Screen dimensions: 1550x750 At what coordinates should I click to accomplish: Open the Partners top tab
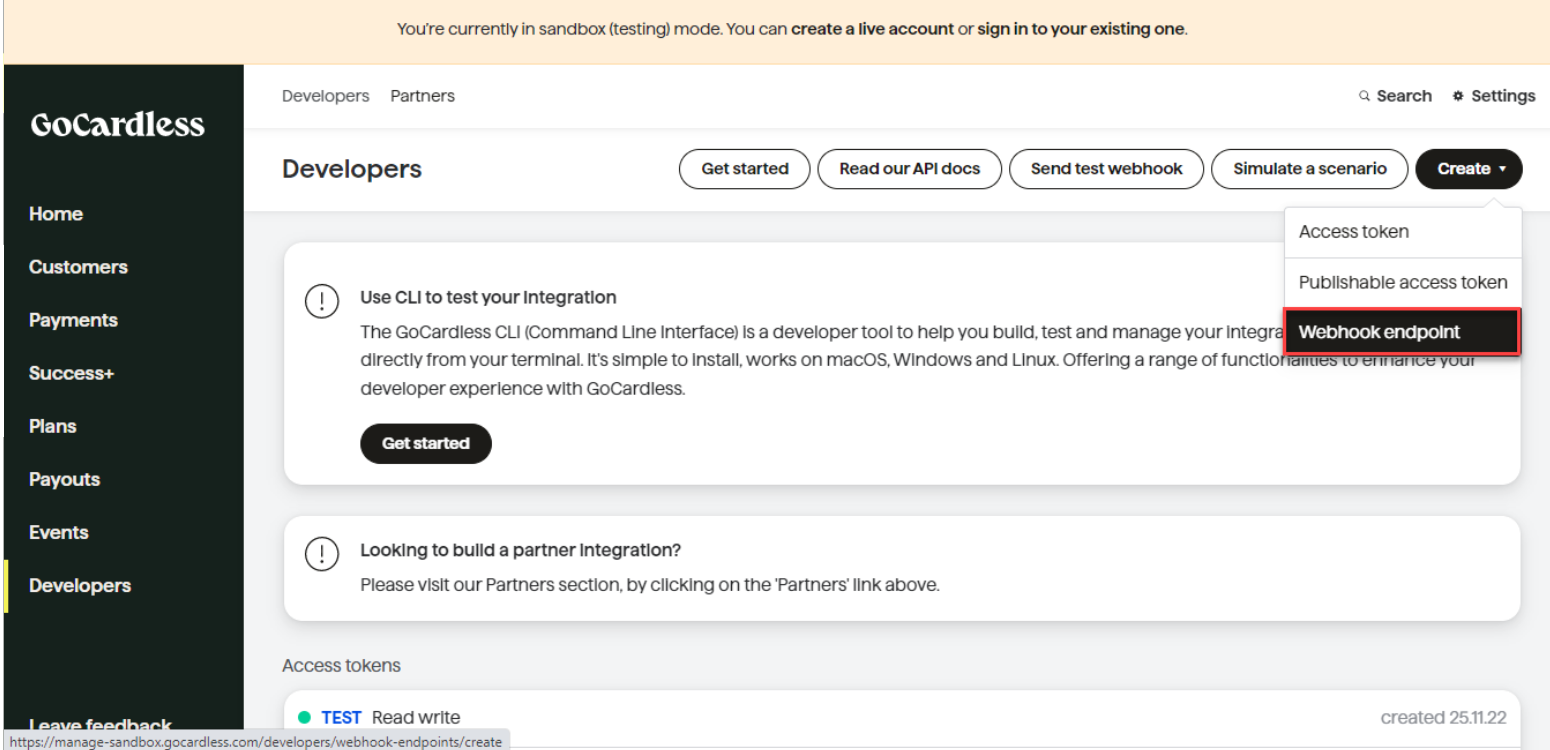(x=422, y=96)
